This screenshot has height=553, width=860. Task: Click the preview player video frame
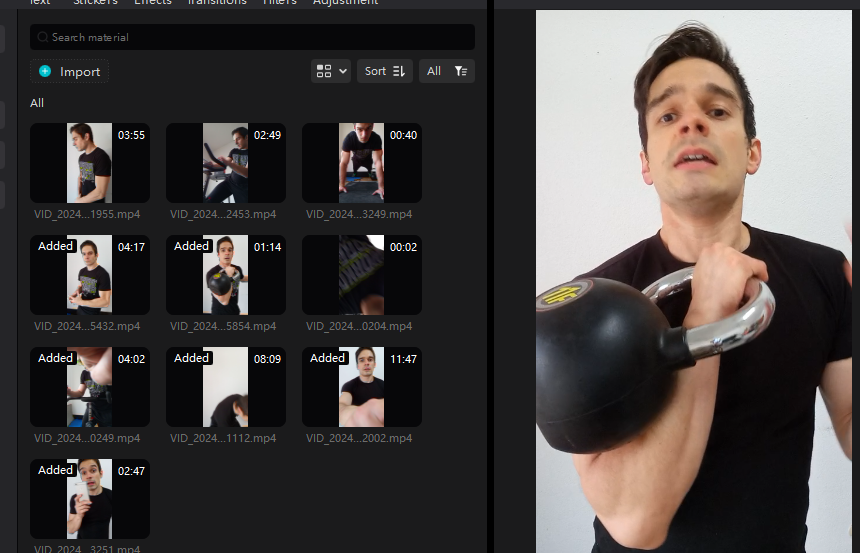coord(694,281)
